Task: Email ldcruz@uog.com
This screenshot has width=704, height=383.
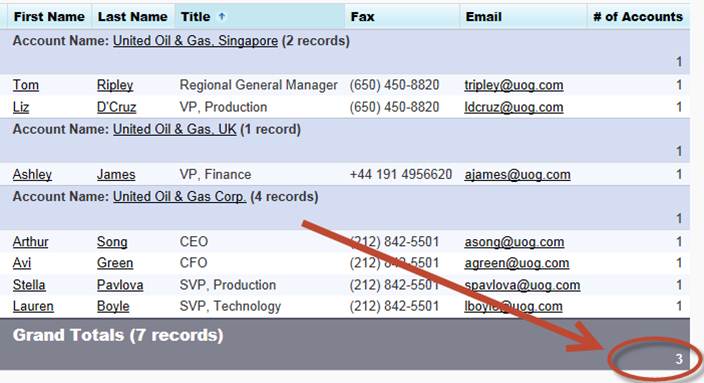Action: [x=514, y=107]
